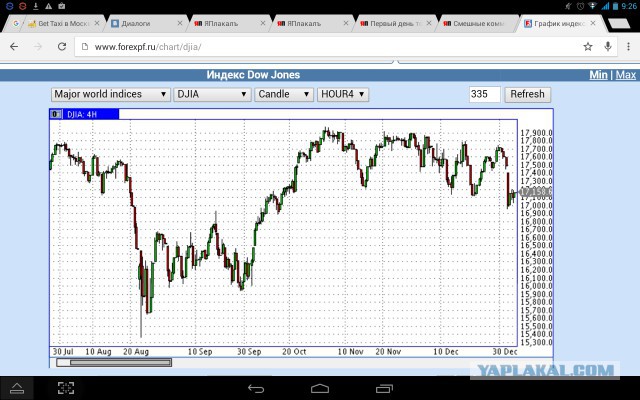Viewport: 640px width, 400px height.
Task: Click the DJIA: 4H chart label
Action: [x=82, y=114]
